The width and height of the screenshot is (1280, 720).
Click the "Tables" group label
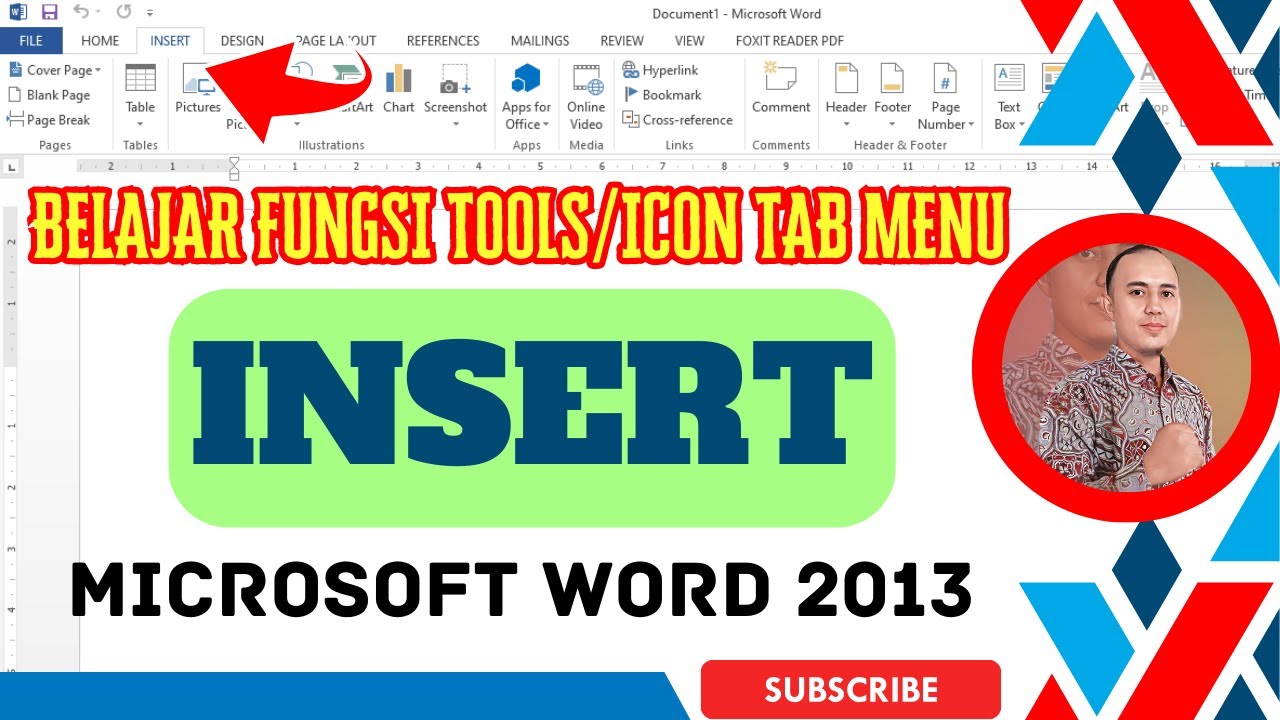coord(140,145)
